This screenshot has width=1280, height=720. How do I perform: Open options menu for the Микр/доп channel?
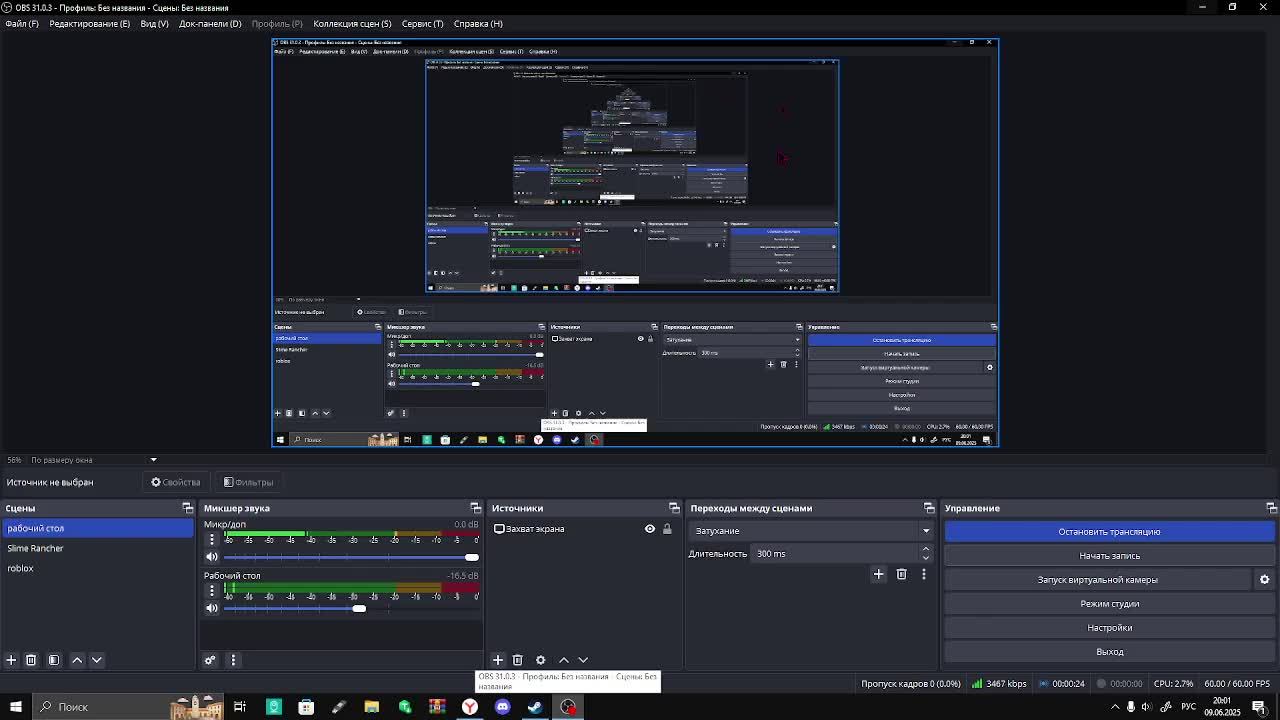point(211,539)
